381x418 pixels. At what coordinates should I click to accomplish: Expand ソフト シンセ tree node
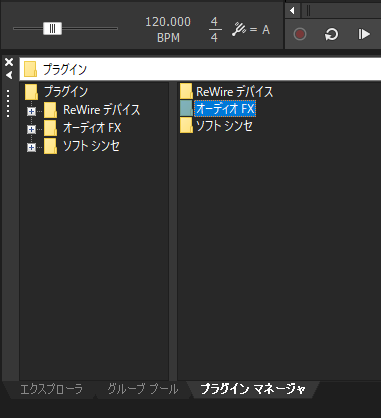(31, 147)
